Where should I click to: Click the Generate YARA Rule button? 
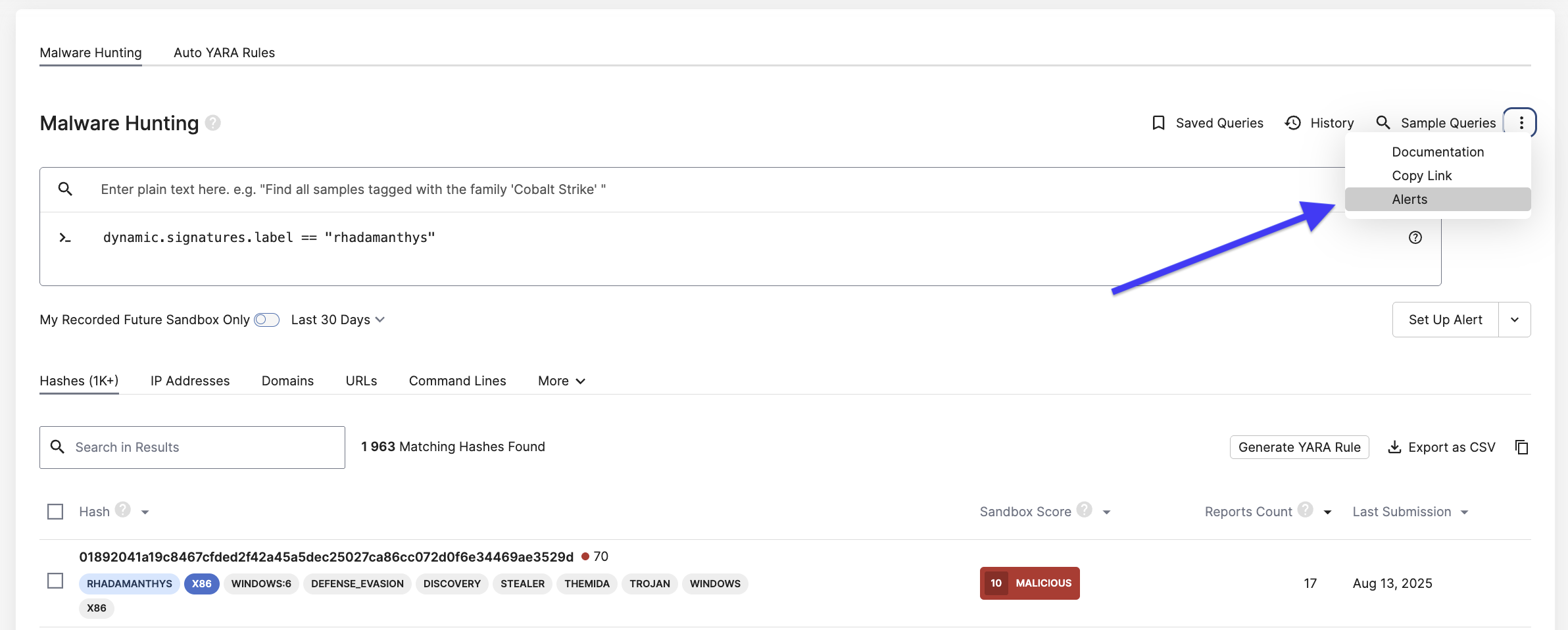pos(1299,447)
